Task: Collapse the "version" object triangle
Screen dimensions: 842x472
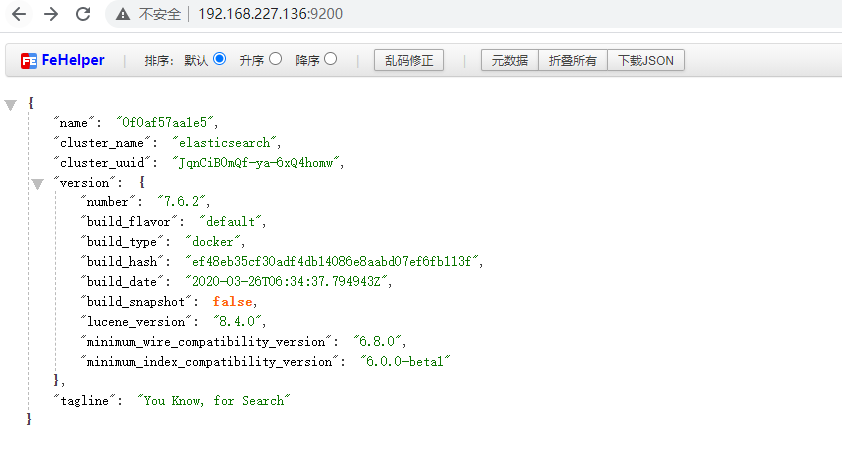Action: [x=37, y=184]
